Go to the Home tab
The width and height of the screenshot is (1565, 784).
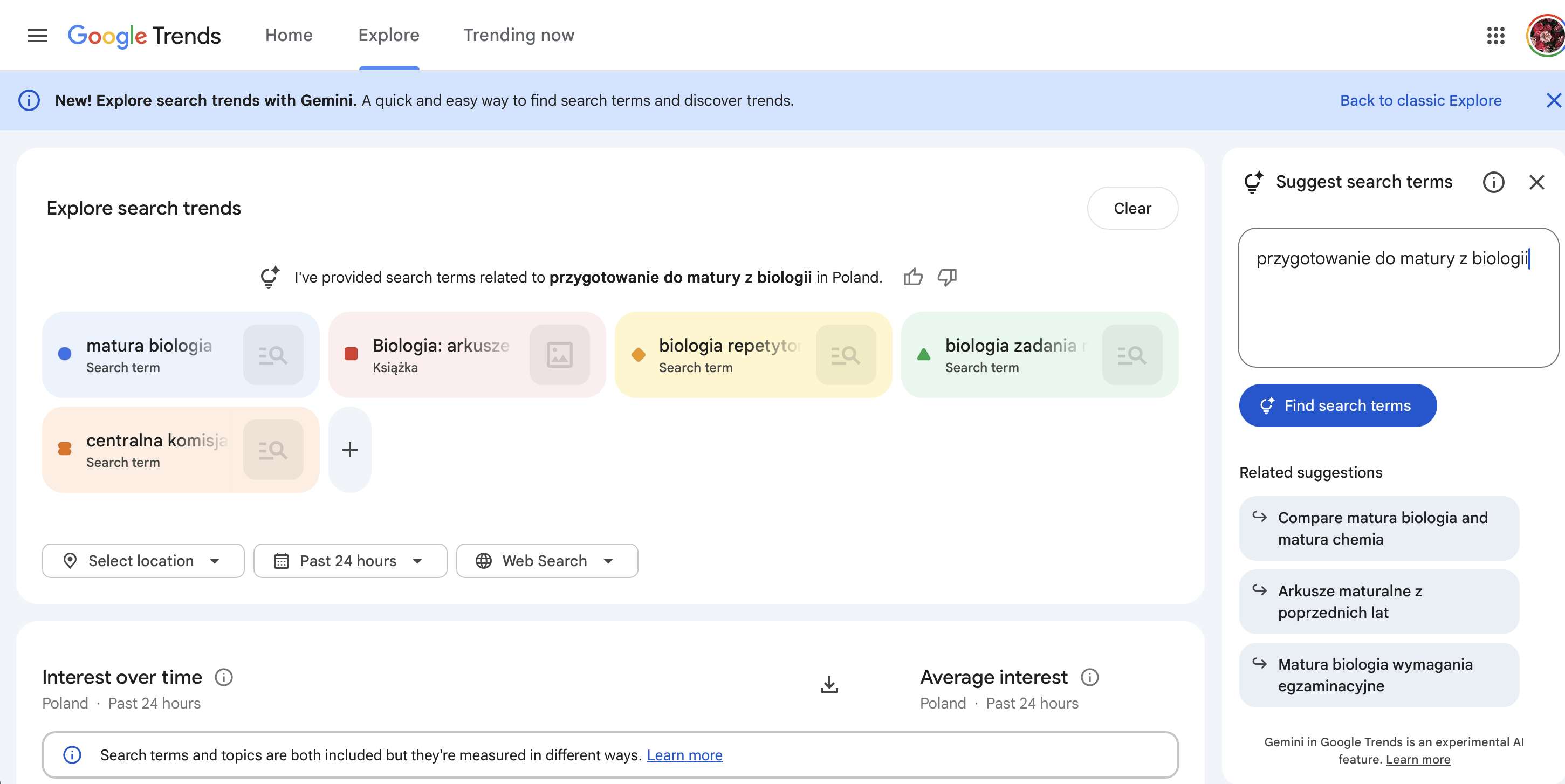click(x=289, y=35)
